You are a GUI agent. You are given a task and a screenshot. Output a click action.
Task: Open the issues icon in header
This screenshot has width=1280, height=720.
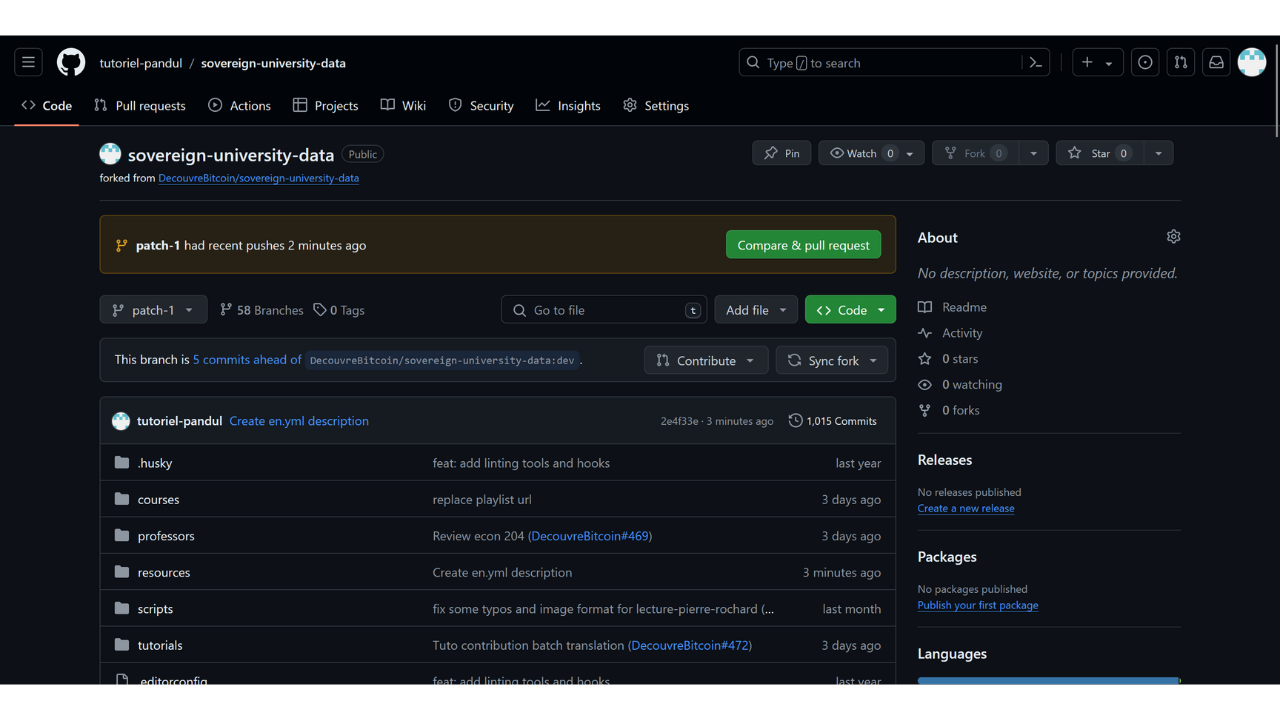coord(1145,63)
